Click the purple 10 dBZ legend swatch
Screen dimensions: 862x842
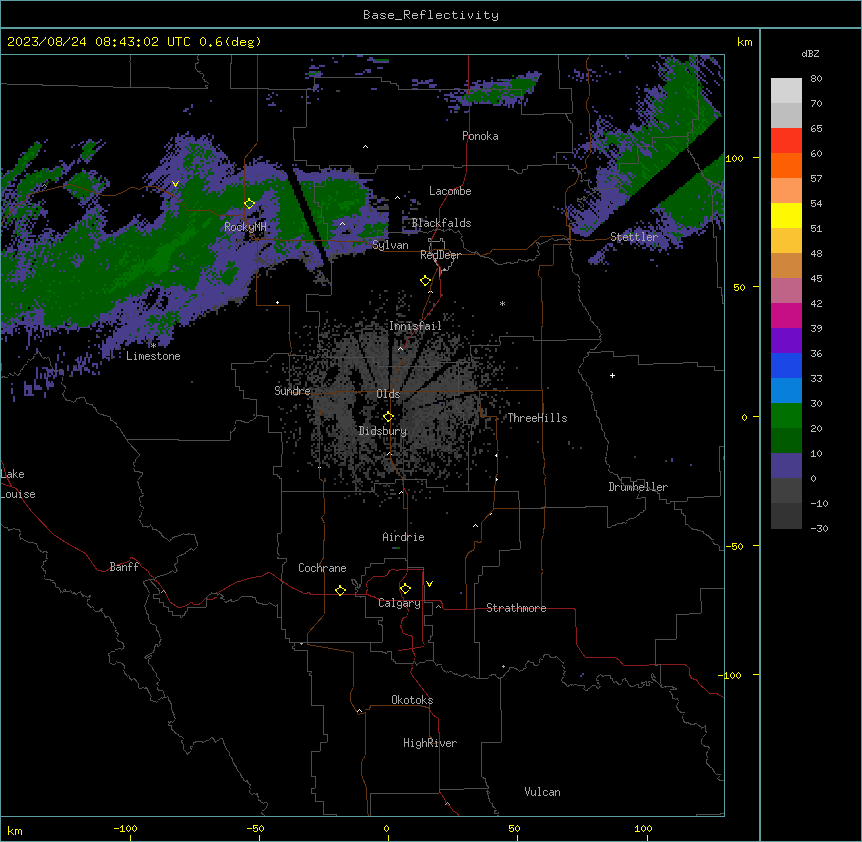point(786,466)
